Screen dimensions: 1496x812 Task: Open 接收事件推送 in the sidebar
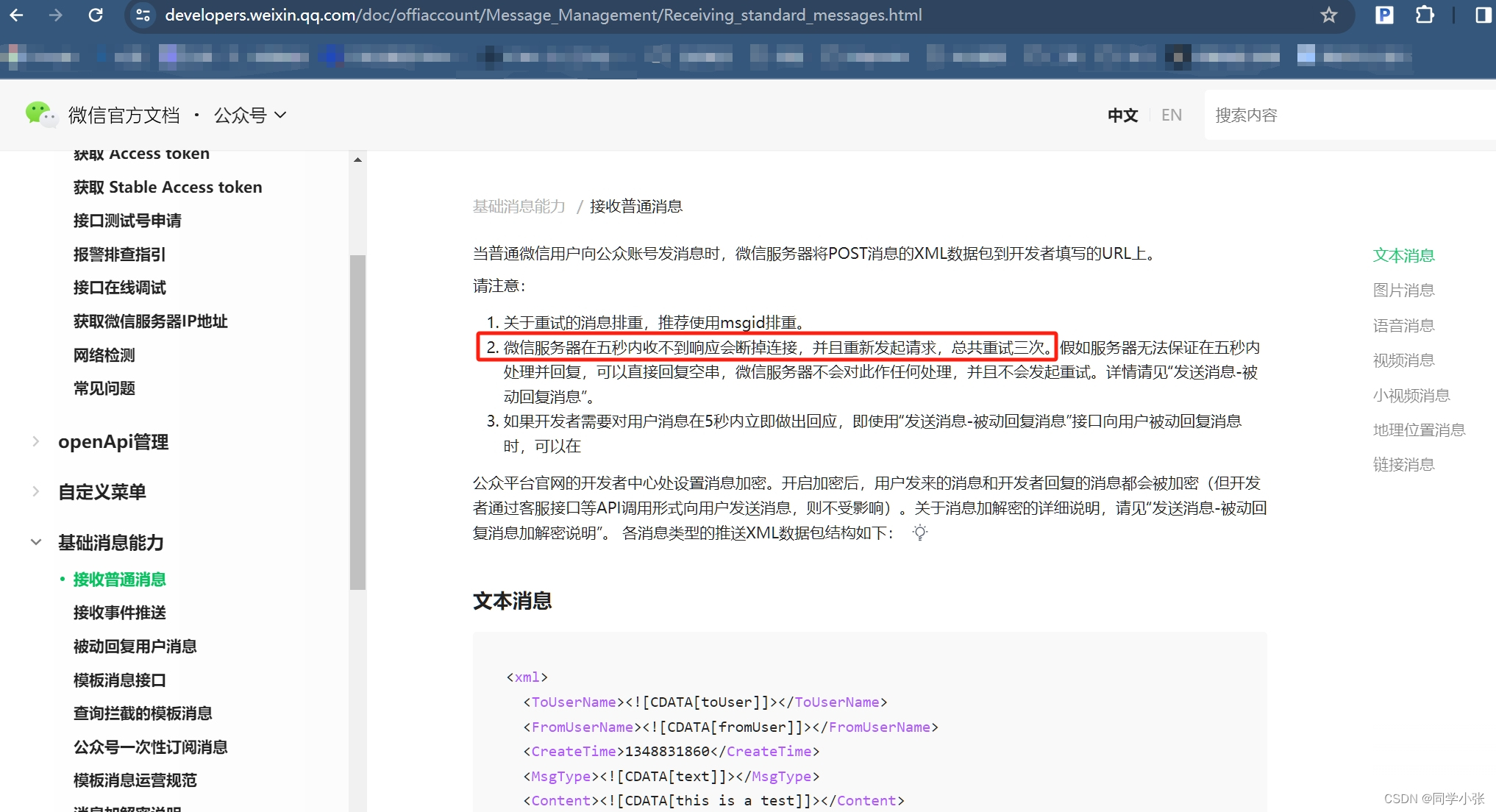point(120,612)
